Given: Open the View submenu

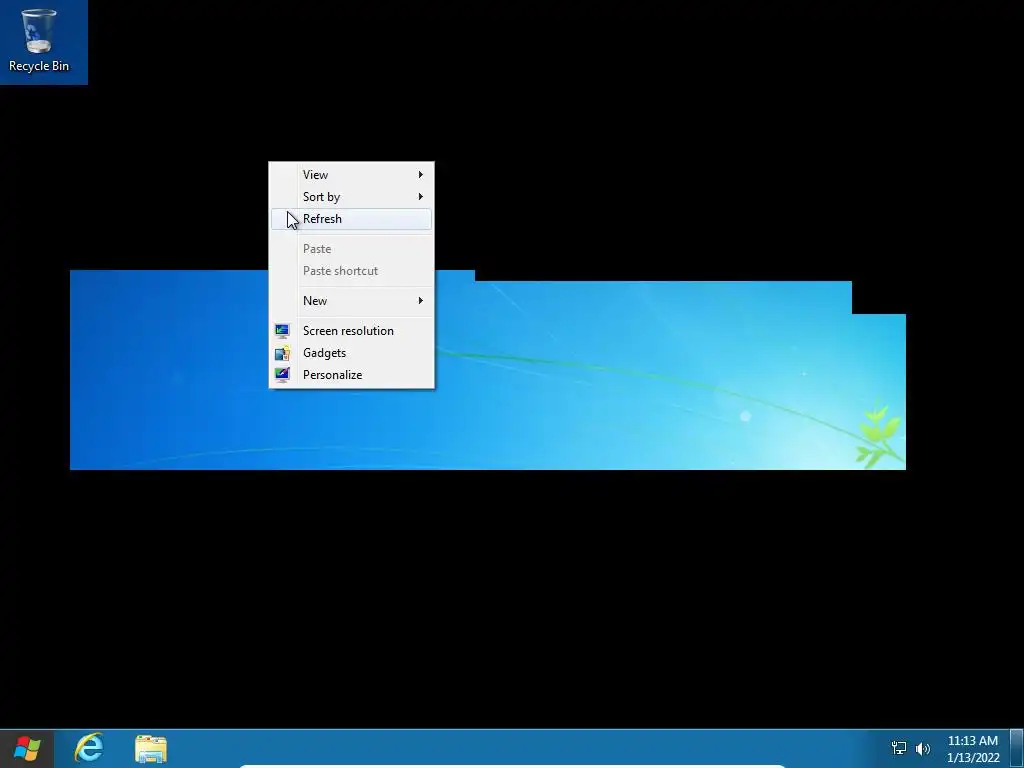Looking at the screenshot, I should click(351, 174).
